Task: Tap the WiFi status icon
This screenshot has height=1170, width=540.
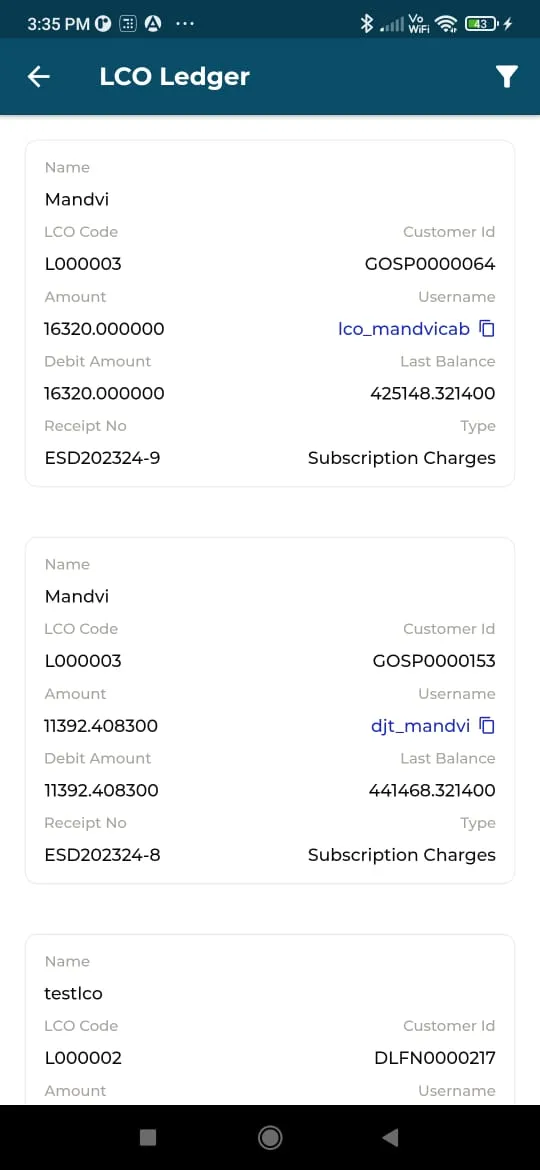Action: (x=446, y=24)
